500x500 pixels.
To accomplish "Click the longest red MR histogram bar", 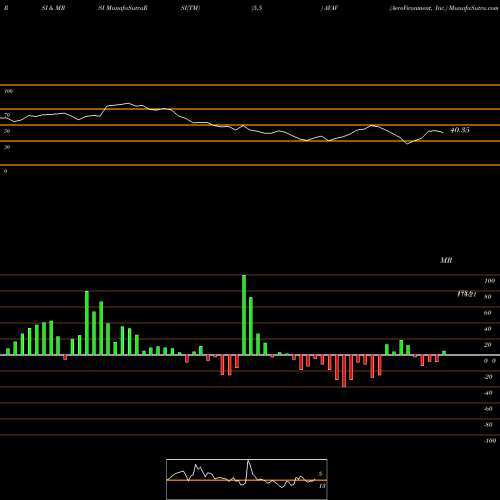I will [x=344, y=371].
